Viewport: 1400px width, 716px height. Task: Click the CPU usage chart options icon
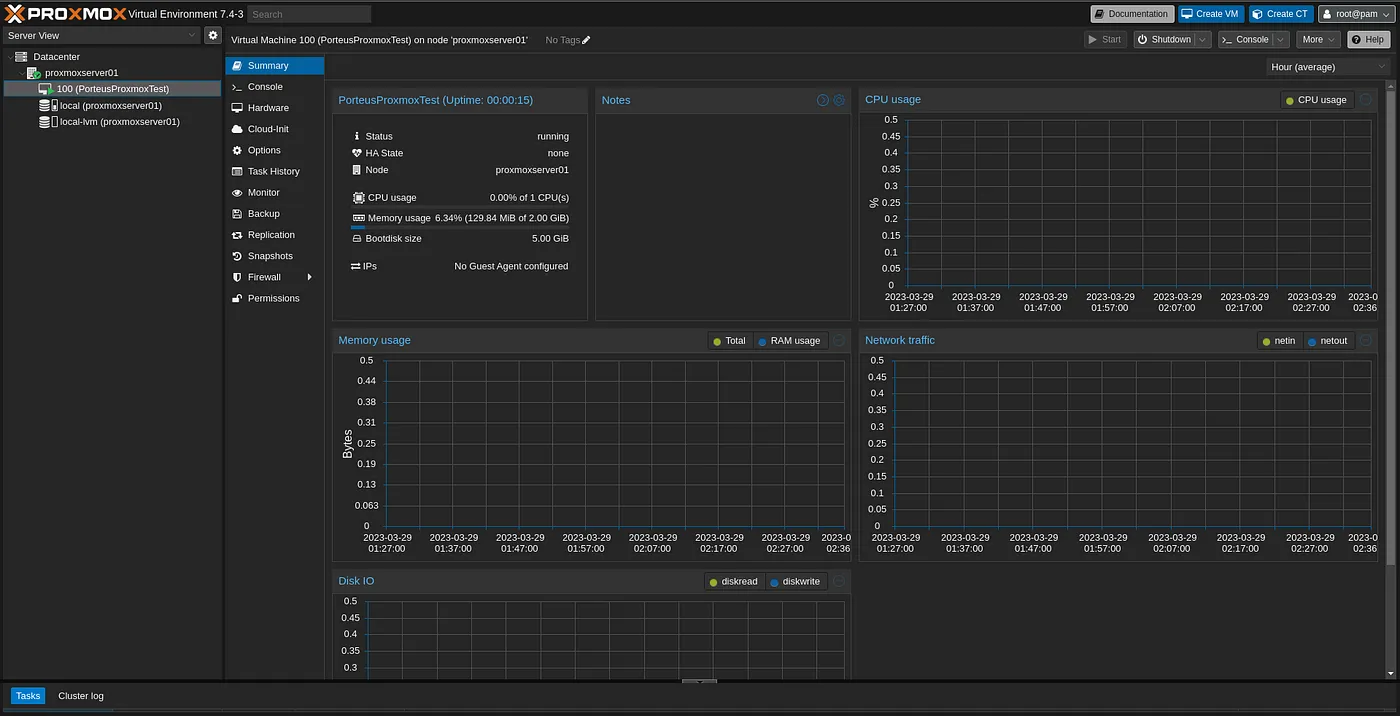click(1365, 100)
